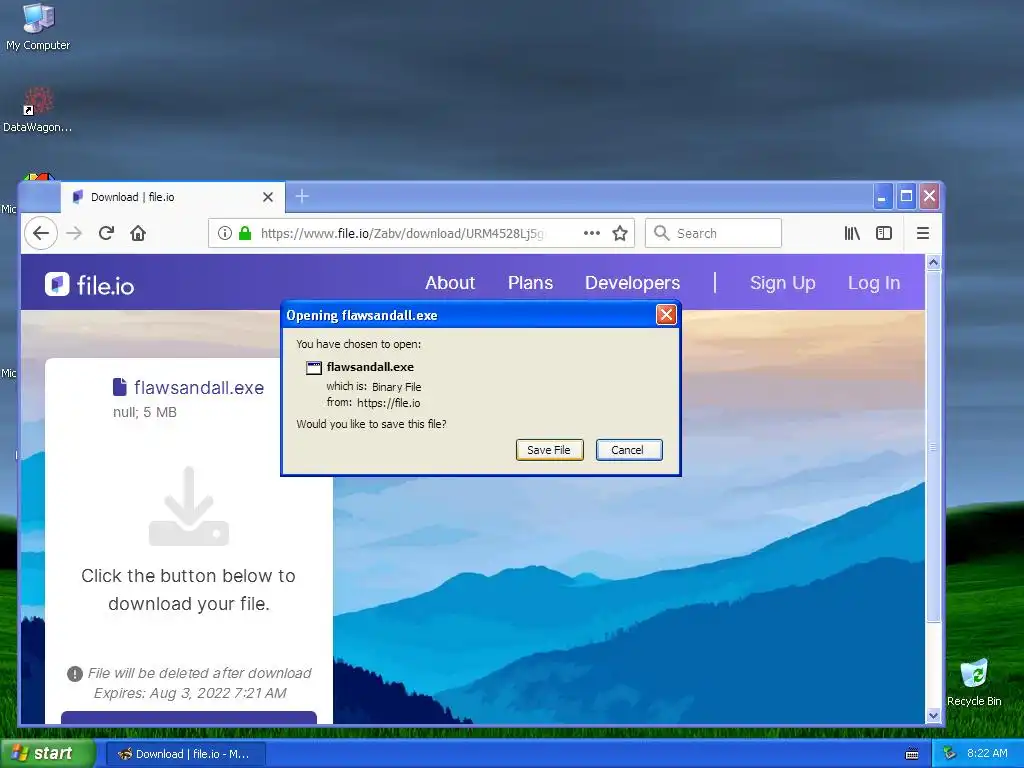Click the file icon beside flawsandall.exe heading
Image resolution: width=1024 pixels, height=768 pixels.
[x=120, y=387]
